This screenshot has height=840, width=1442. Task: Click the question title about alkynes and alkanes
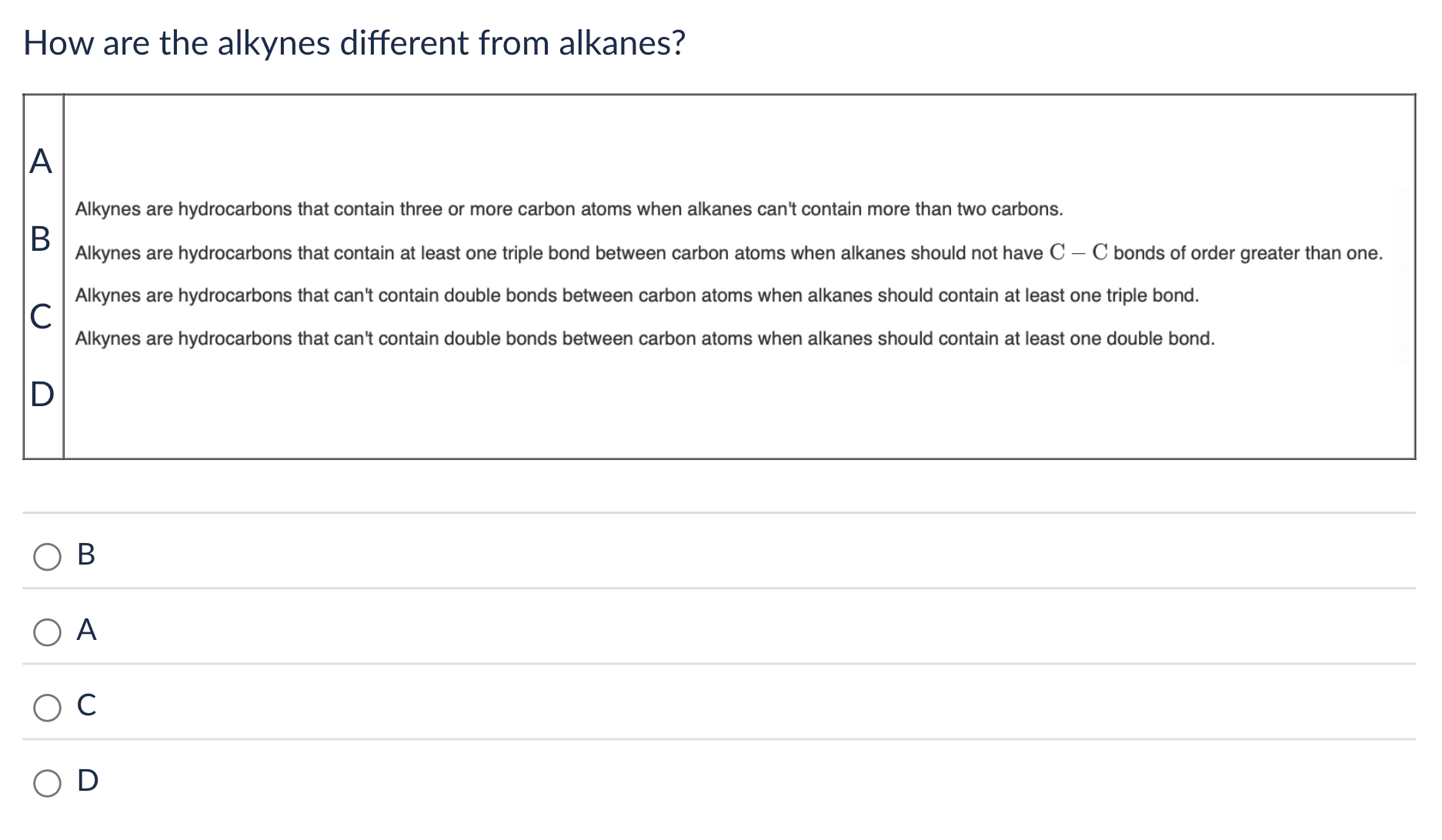coord(352,43)
